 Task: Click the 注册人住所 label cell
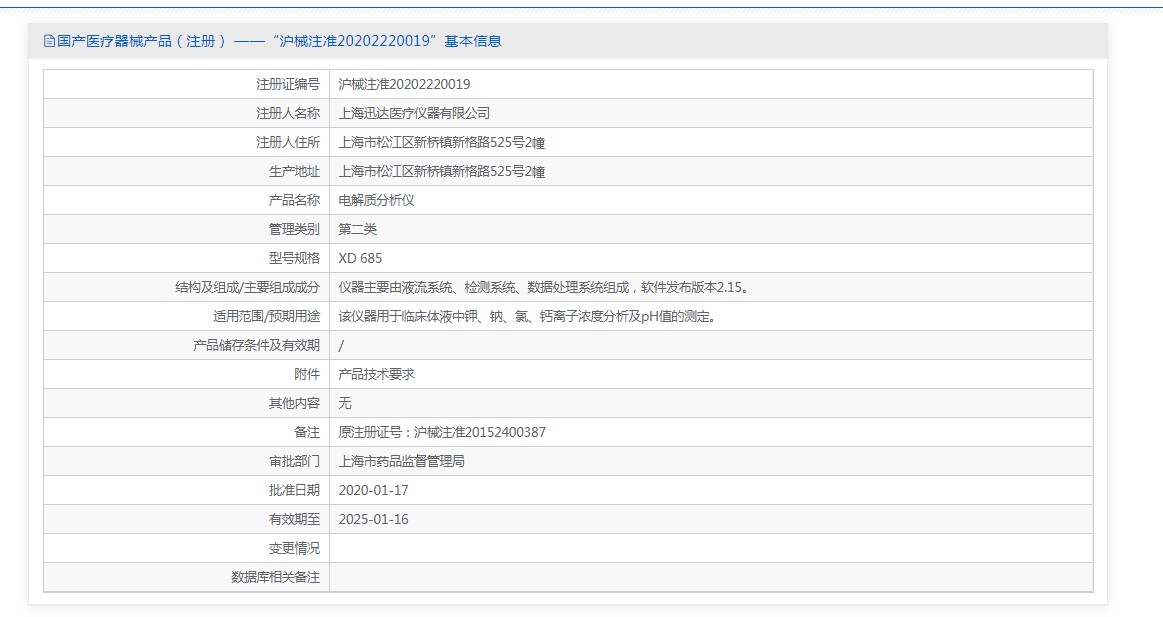click(x=187, y=142)
